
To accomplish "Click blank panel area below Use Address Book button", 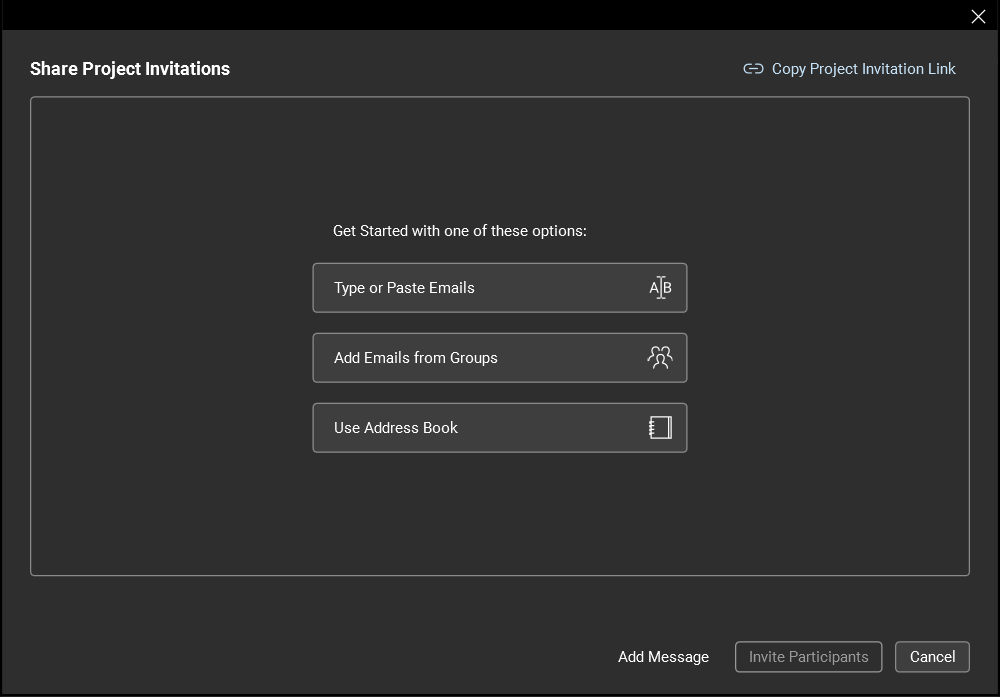I will point(500,515).
